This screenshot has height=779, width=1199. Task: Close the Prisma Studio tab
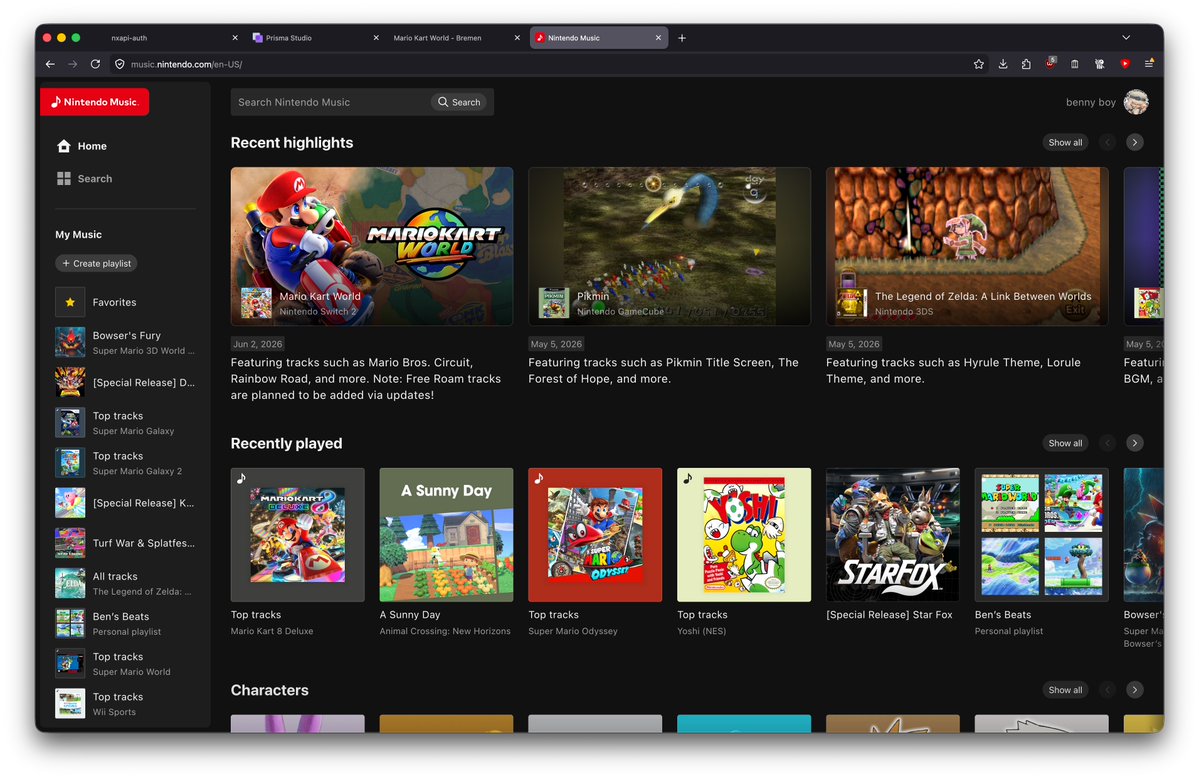click(x=376, y=37)
